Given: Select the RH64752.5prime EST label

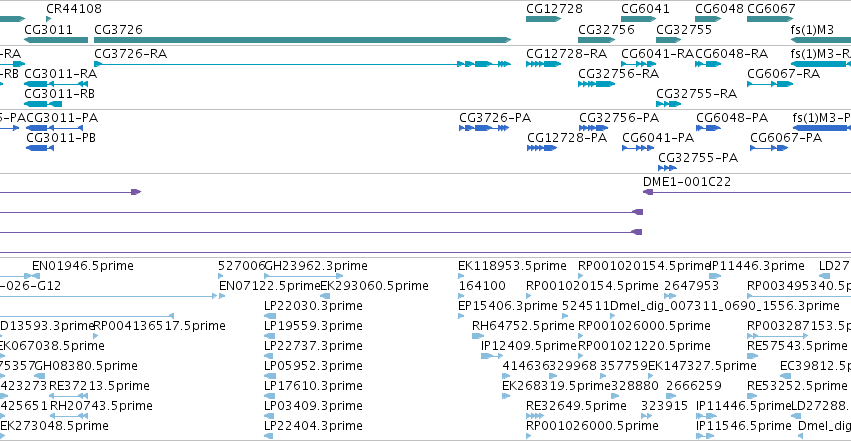Looking at the screenshot, I should click(x=523, y=326).
